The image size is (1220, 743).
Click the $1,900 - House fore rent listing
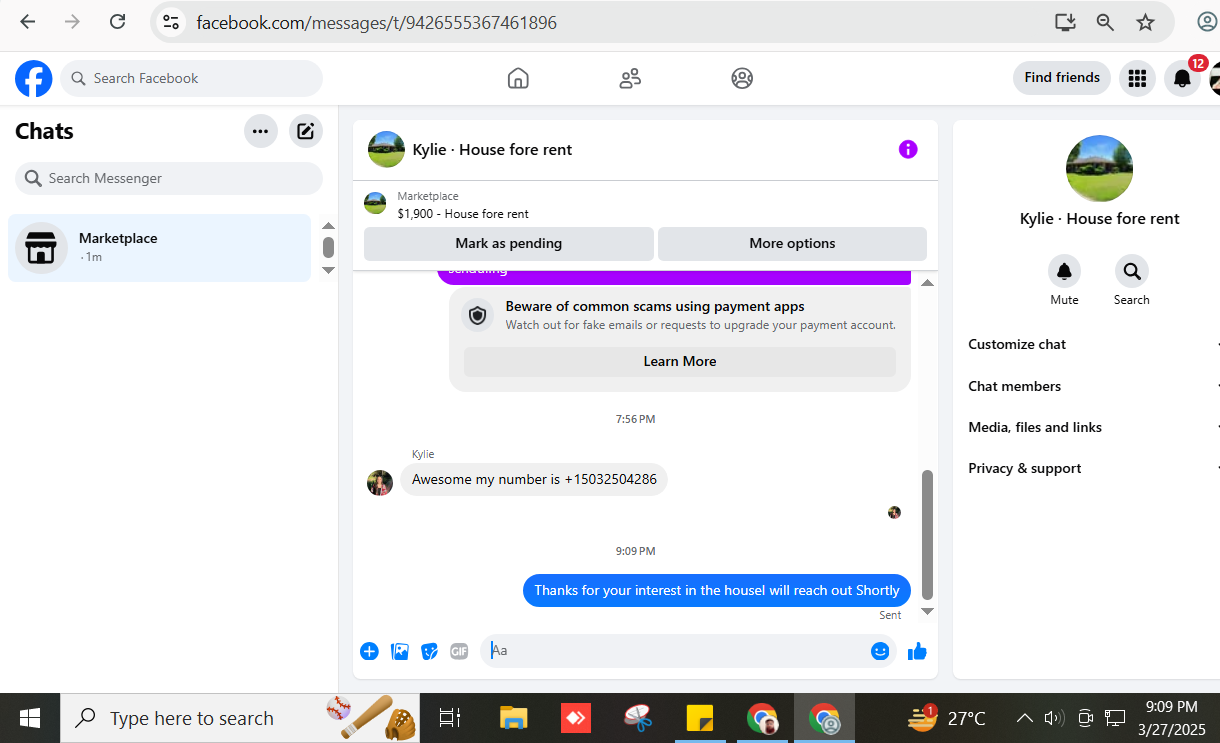[463, 214]
